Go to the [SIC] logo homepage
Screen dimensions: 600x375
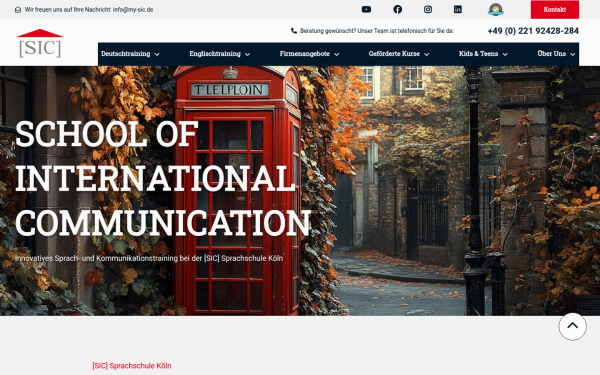coord(40,43)
